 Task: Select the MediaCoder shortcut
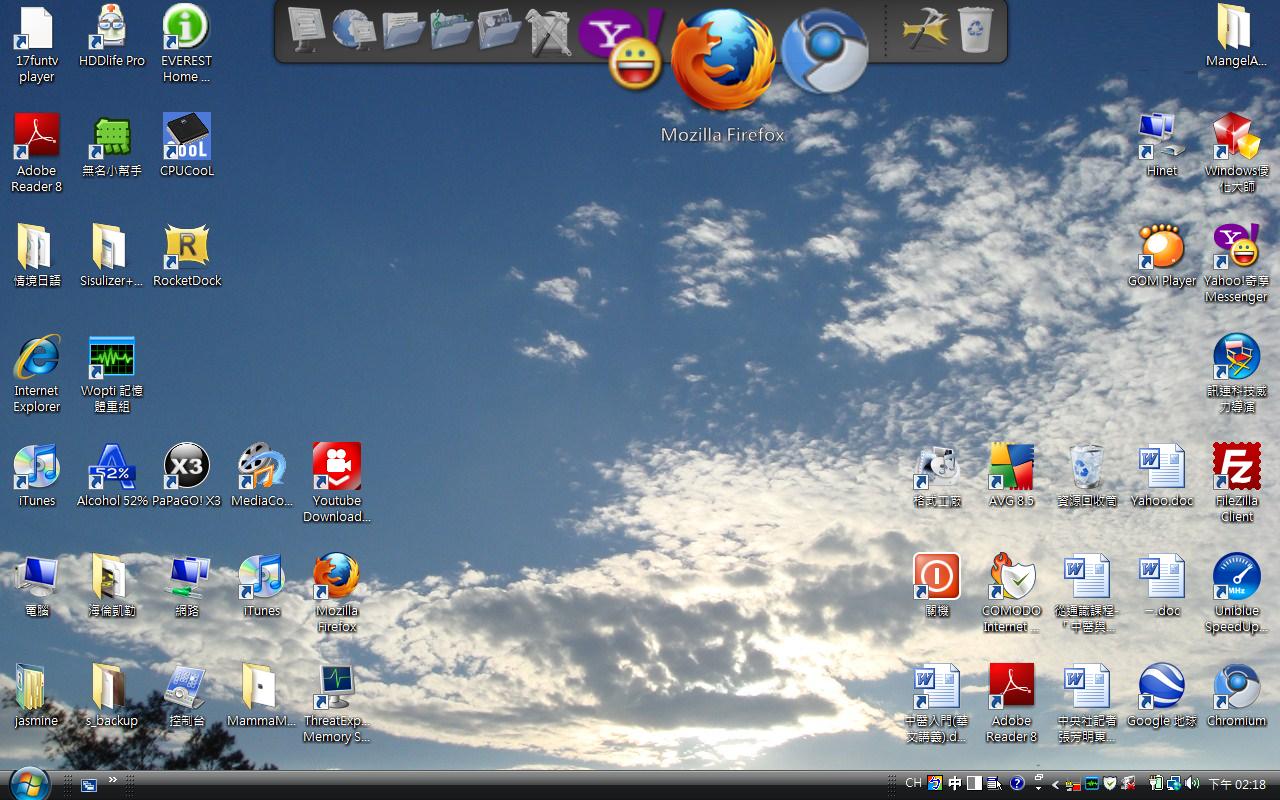pos(261,476)
